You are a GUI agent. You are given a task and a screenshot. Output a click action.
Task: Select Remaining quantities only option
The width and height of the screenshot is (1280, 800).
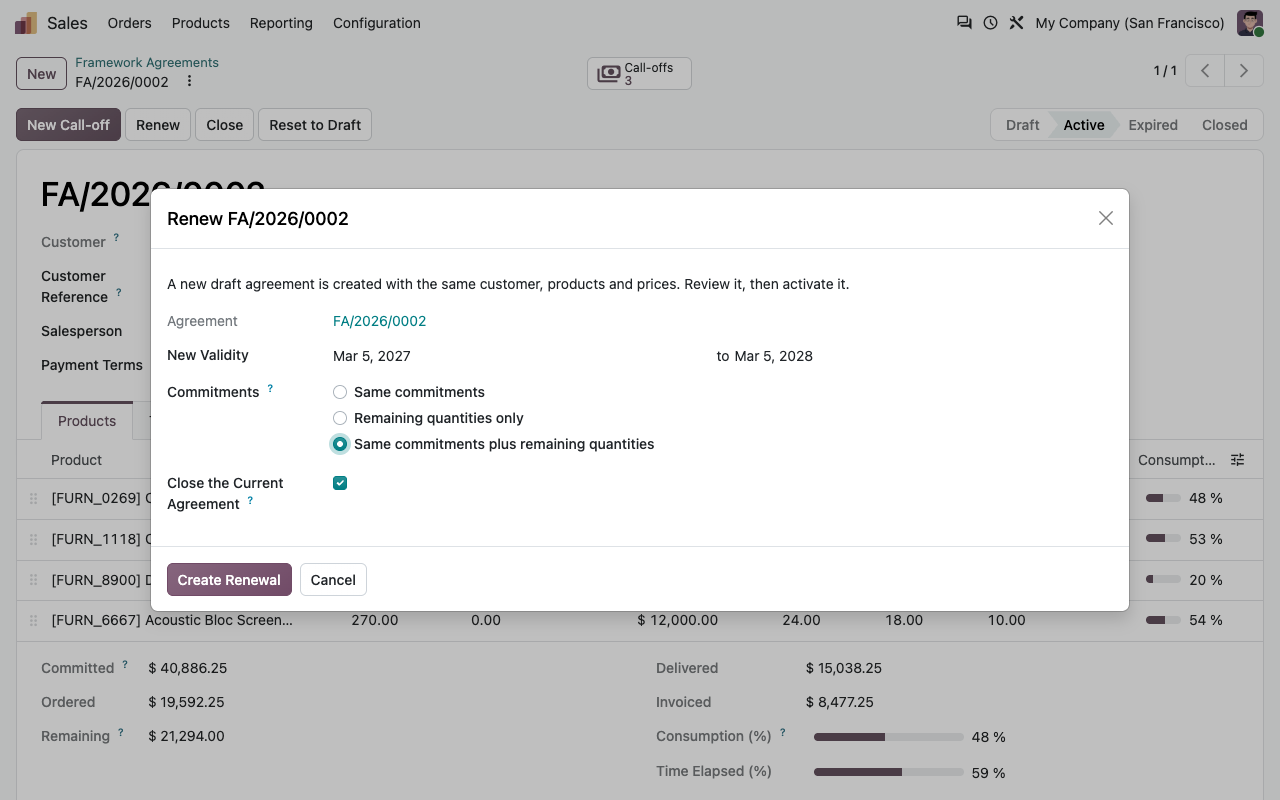[x=340, y=418]
